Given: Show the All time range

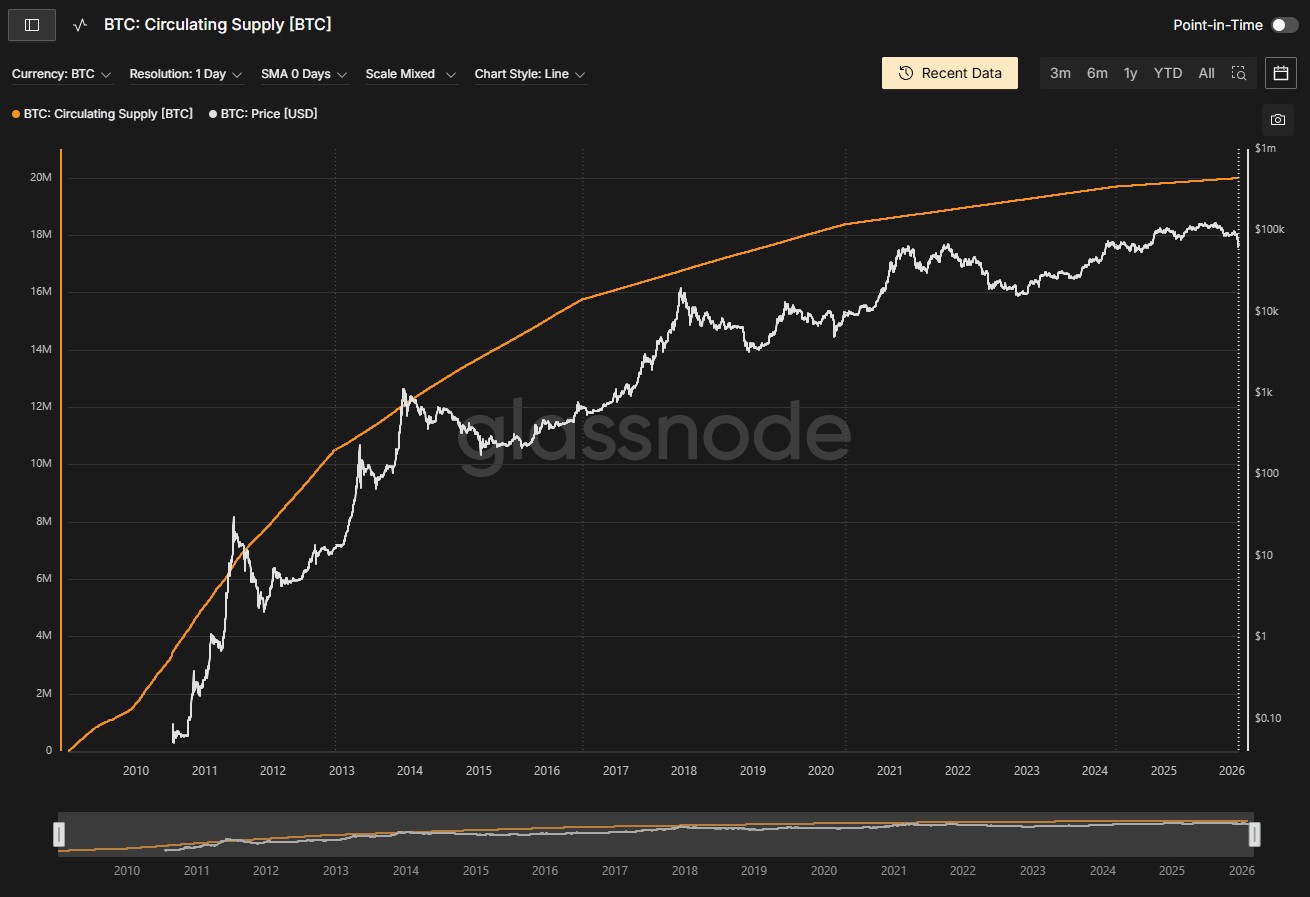Looking at the screenshot, I should click(x=1206, y=73).
